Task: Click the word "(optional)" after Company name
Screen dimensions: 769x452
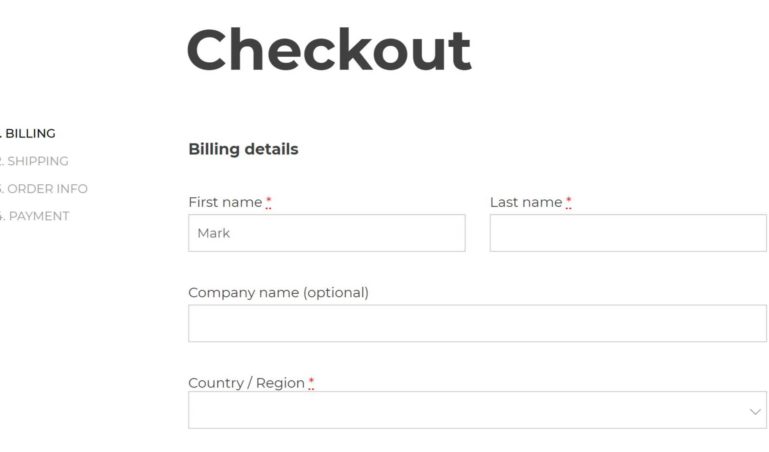Action: (336, 293)
